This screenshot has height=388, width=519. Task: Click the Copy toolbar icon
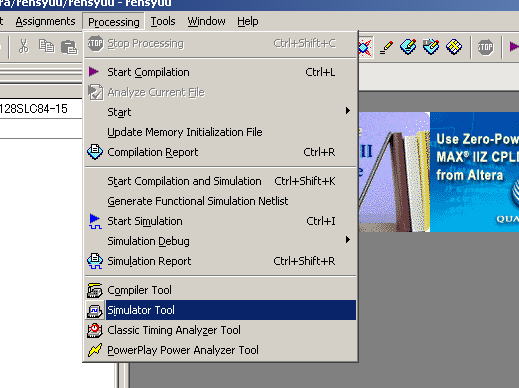[x=46, y=46]
